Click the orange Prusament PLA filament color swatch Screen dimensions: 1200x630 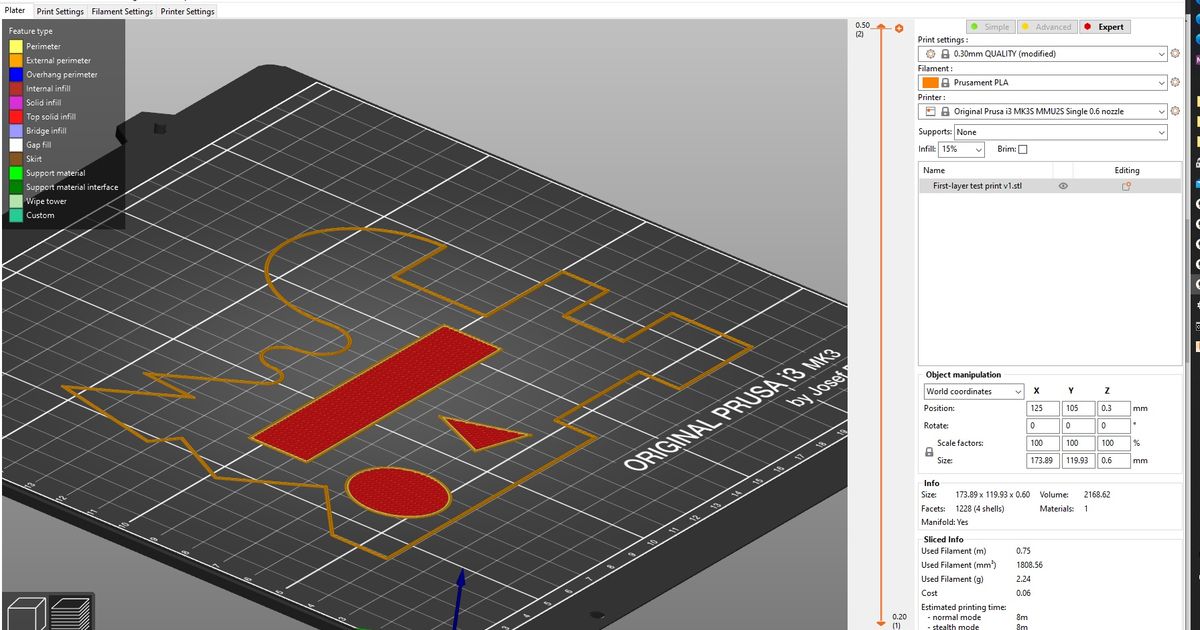(930, 83)
